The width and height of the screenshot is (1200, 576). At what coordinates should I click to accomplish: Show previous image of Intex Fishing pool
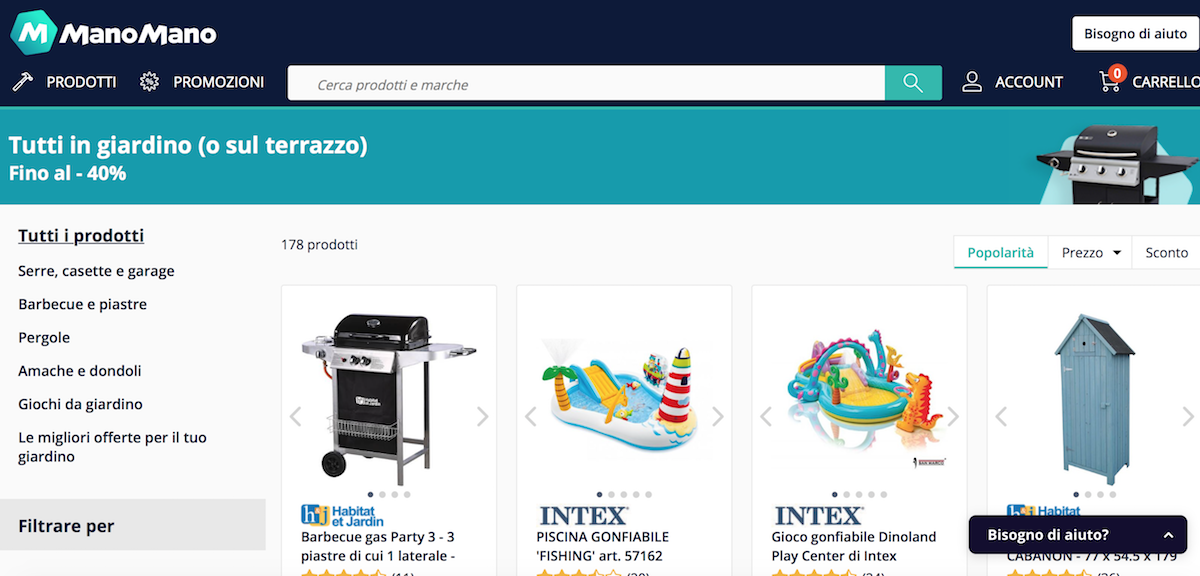point(530,416)
